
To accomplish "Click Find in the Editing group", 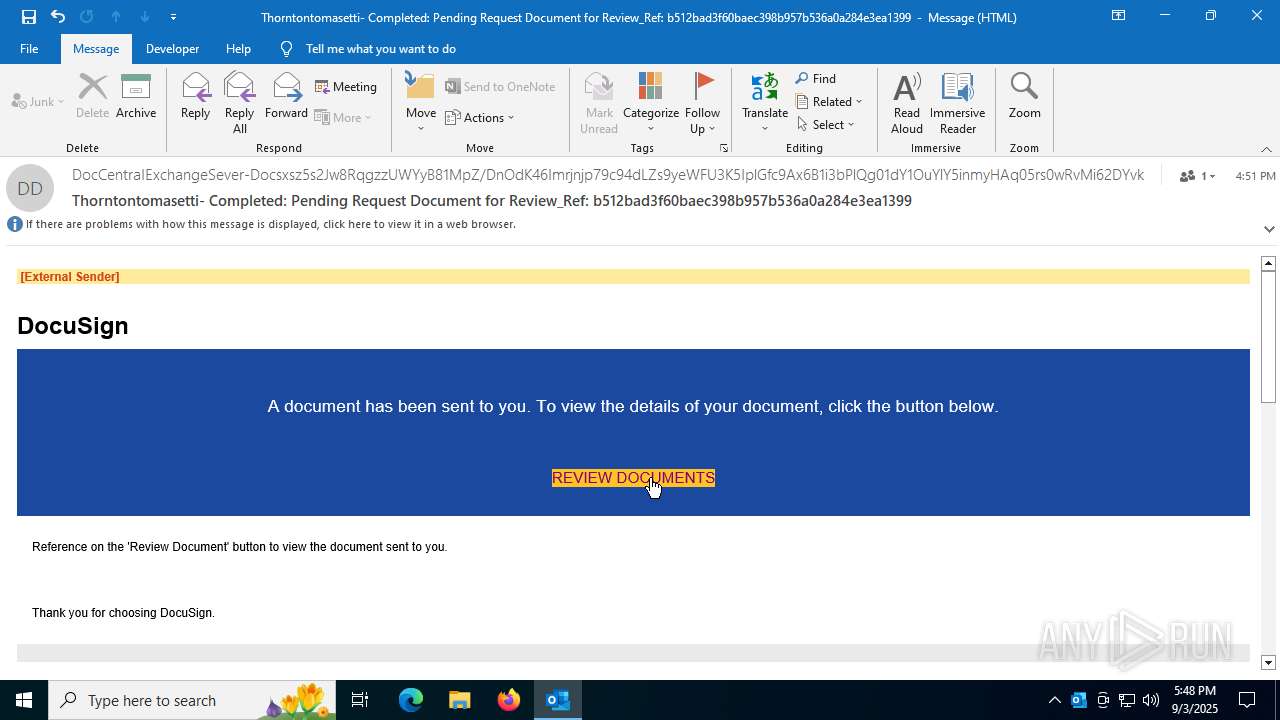I will (x=816, y=79).
